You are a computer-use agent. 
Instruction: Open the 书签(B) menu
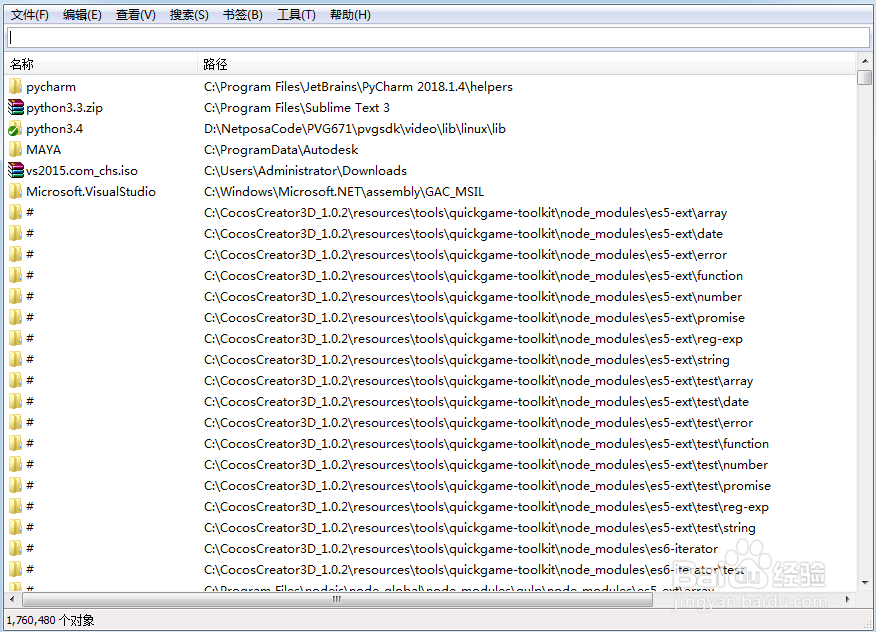[x=242, y=15]
